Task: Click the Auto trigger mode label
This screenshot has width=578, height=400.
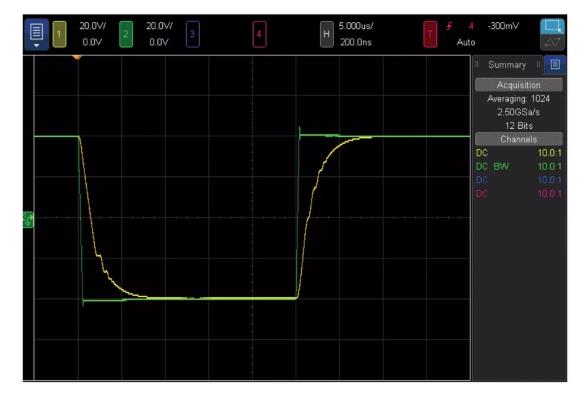Action: pos(466,42)
